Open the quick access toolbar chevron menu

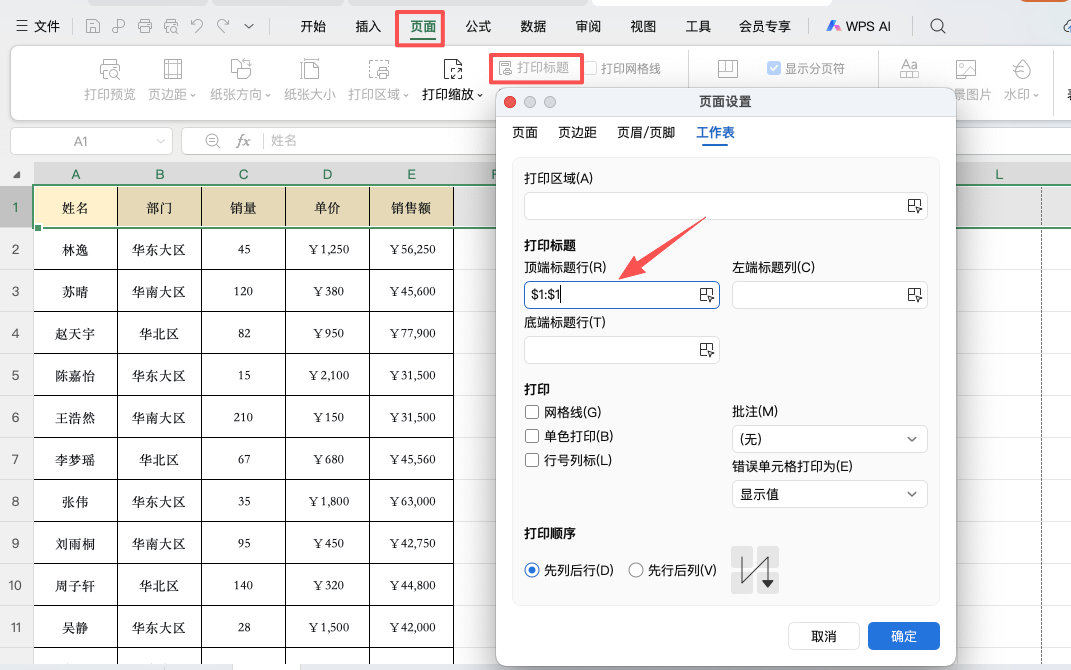(249, 26)
